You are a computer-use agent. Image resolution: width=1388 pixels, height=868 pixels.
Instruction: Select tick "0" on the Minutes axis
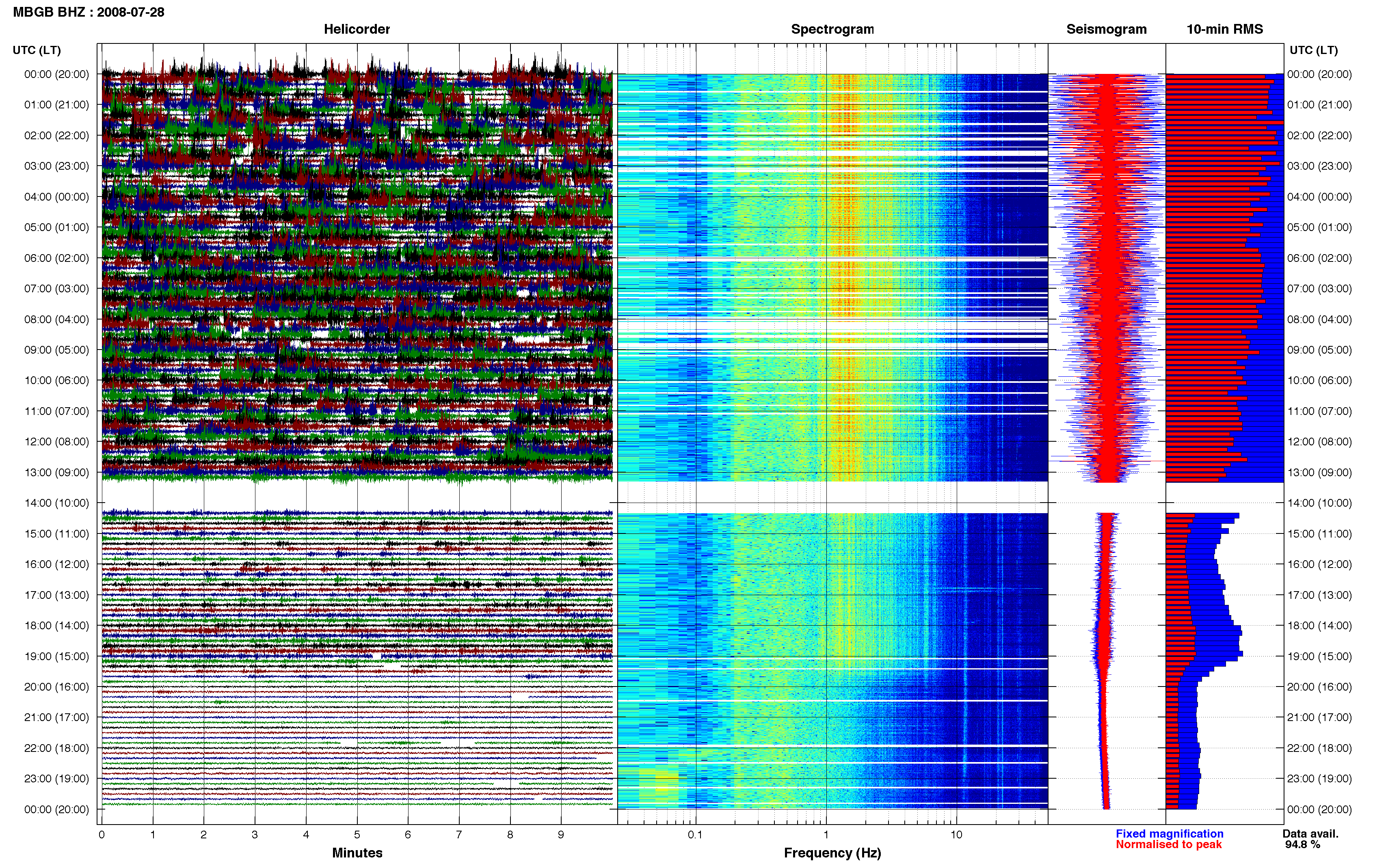(102, 835)
